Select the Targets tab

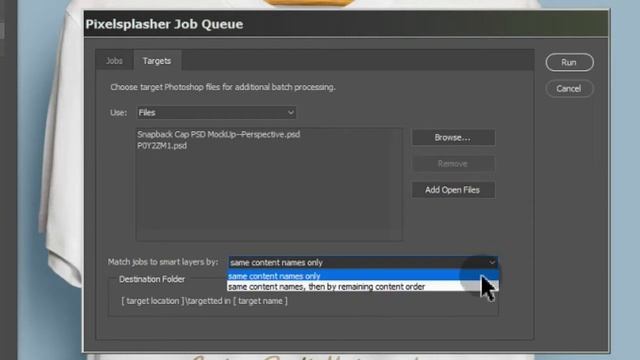(x=157, y=61)
